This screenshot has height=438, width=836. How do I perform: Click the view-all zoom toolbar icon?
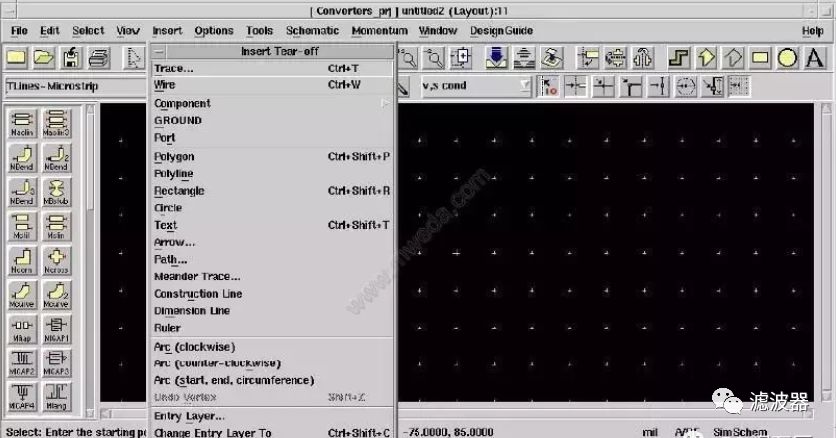point(462,58)
